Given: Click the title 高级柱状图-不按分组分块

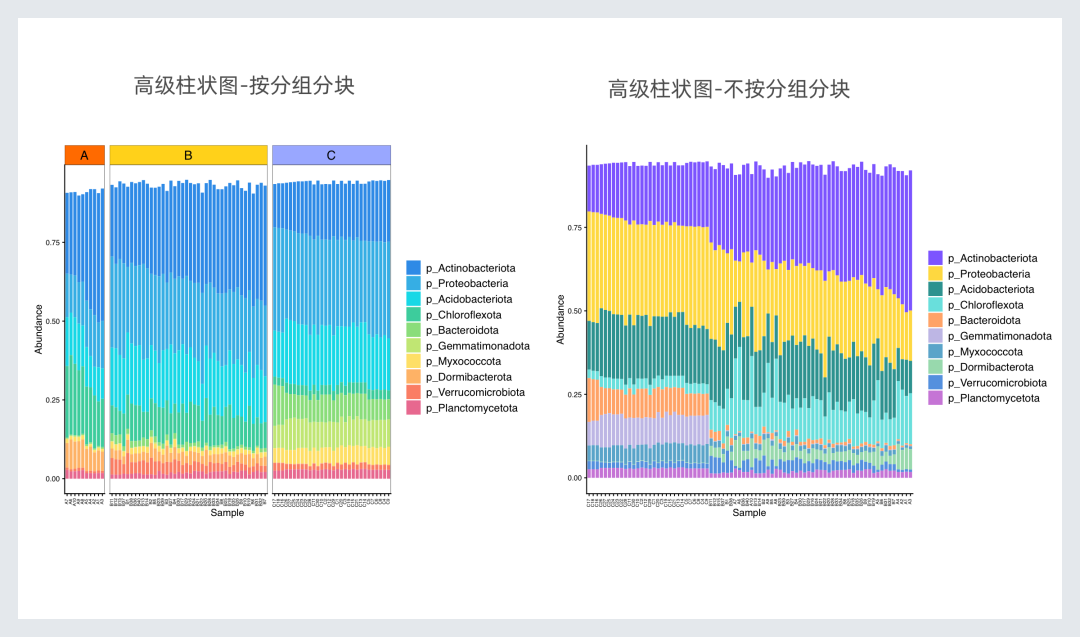Looking at the screenshot, I should click(729, 89).
